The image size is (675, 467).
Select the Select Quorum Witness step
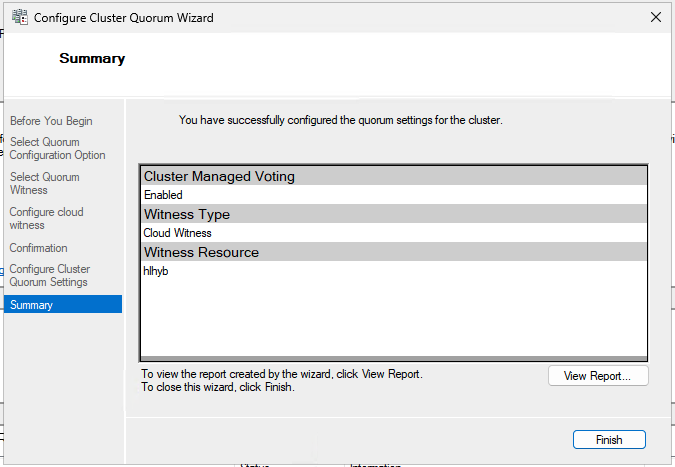click(44, 184)
